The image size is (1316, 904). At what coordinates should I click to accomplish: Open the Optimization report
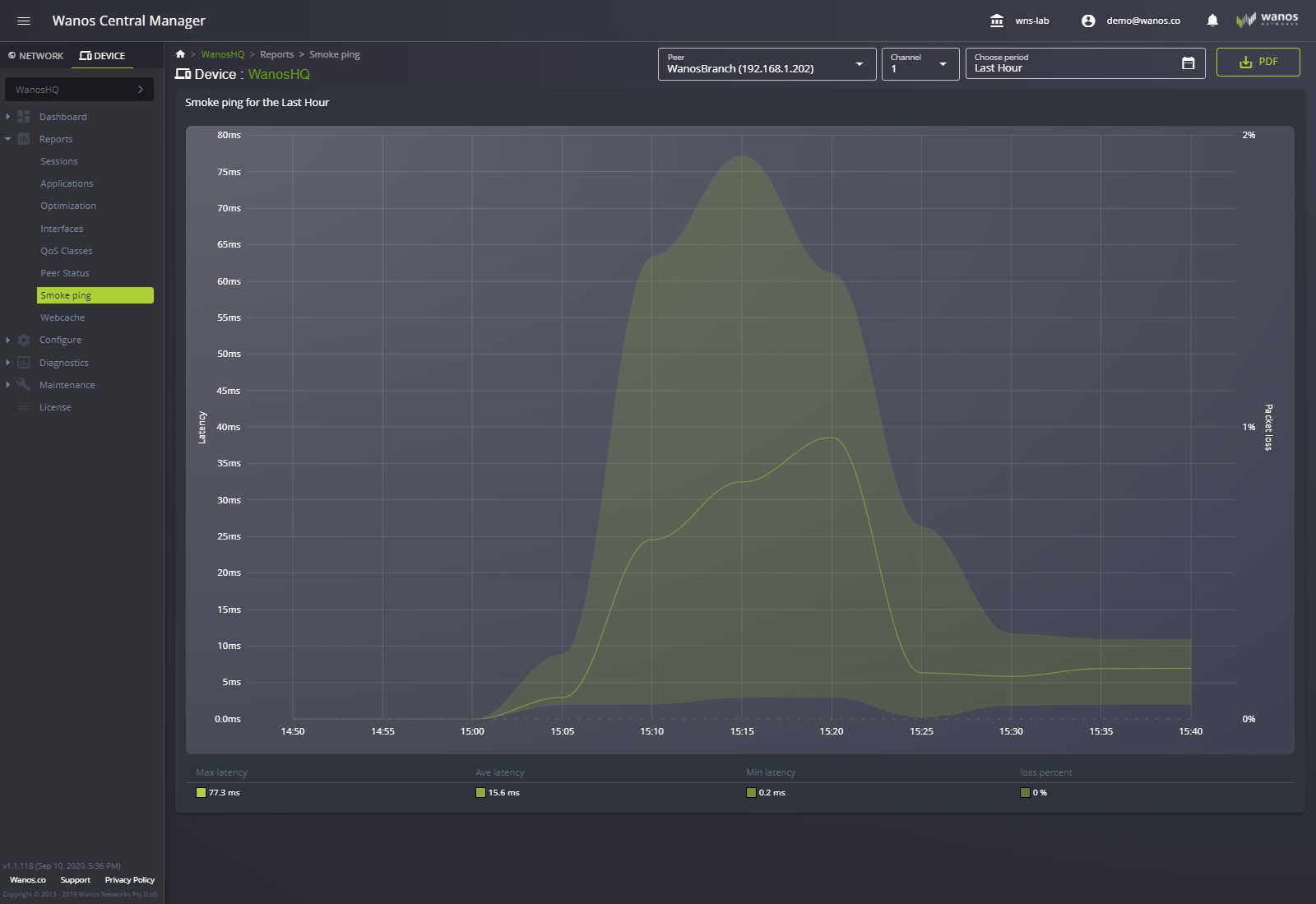pyautogui.click(x=68, y=206)
